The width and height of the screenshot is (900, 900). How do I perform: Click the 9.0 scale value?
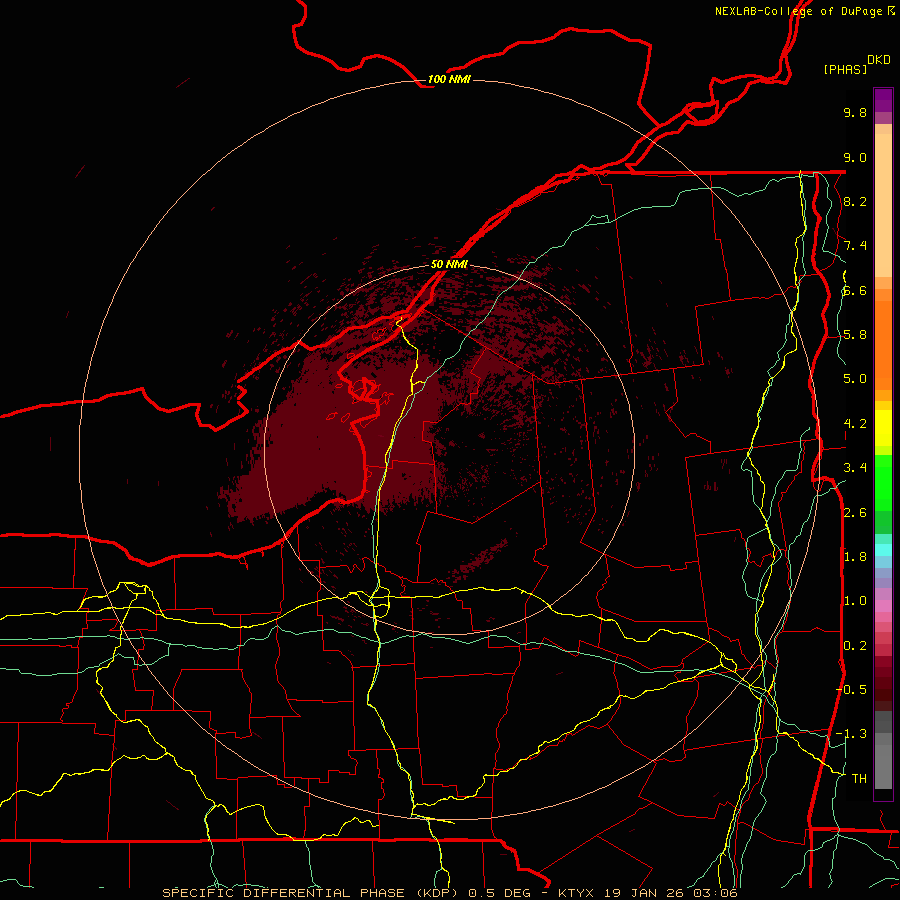pyautogui.click(x=855, y=157)
